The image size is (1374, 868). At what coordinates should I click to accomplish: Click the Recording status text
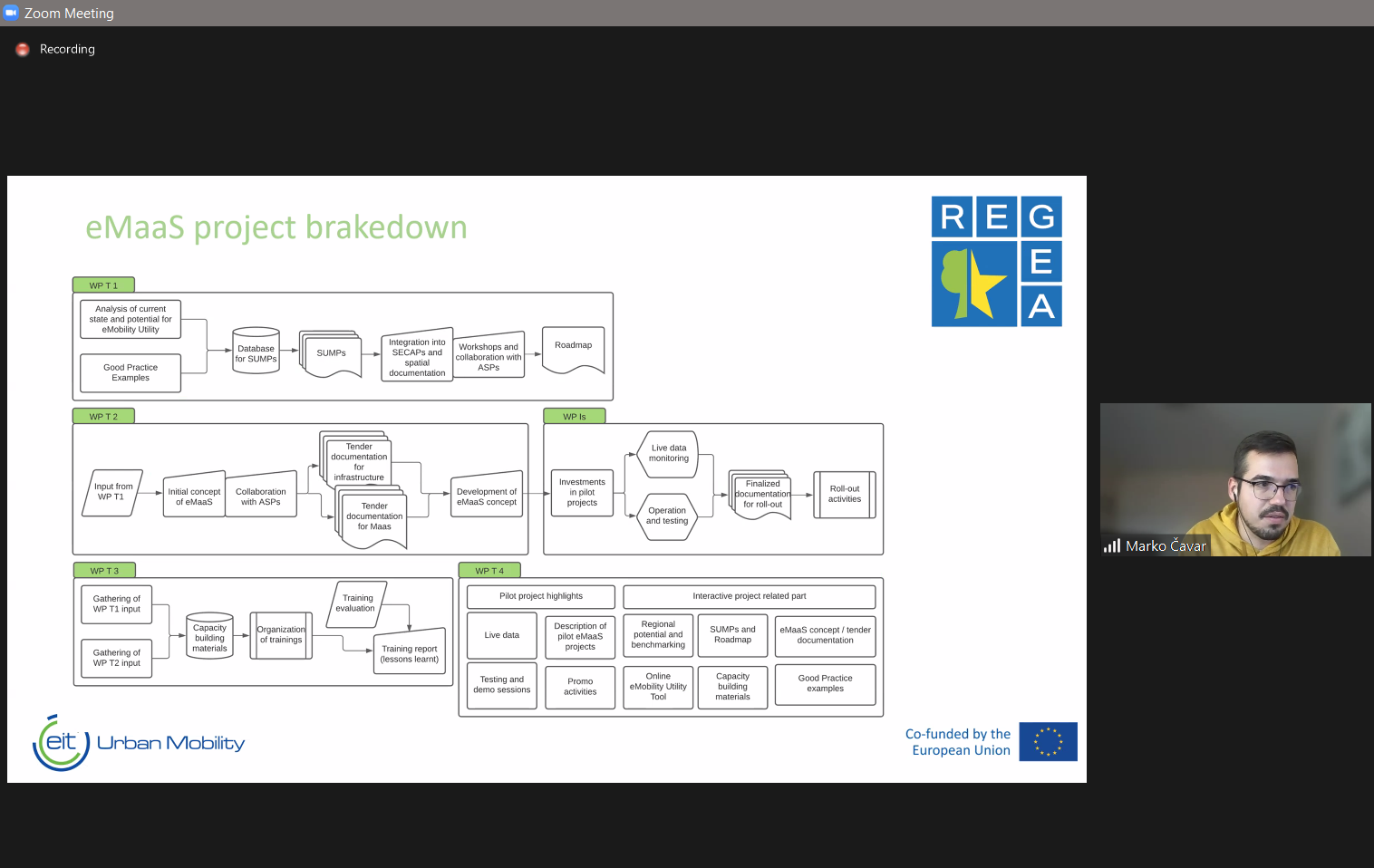(67, 50)
